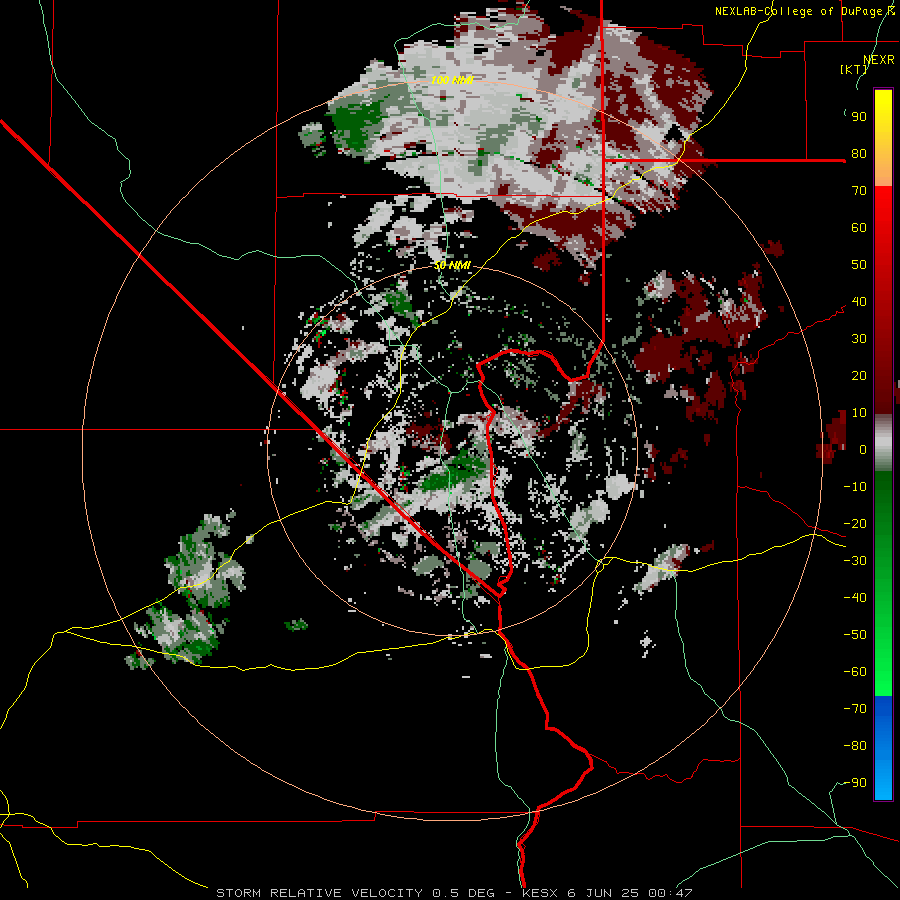Click the 30 value on the velocity scale

tap(859, 339)
